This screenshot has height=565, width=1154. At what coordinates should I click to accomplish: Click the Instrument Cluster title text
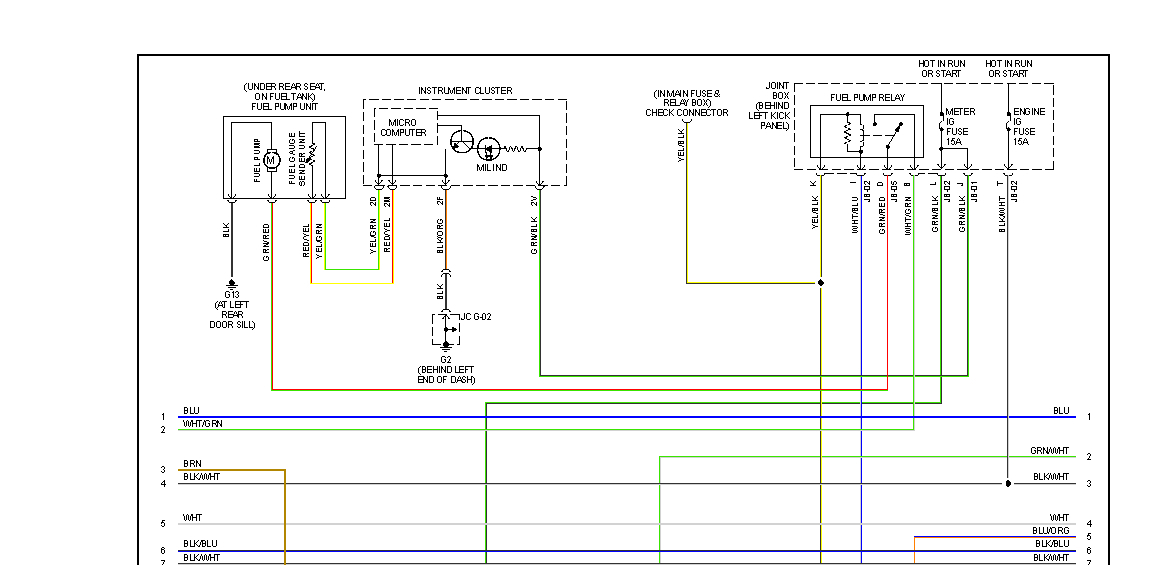(465, 90)
